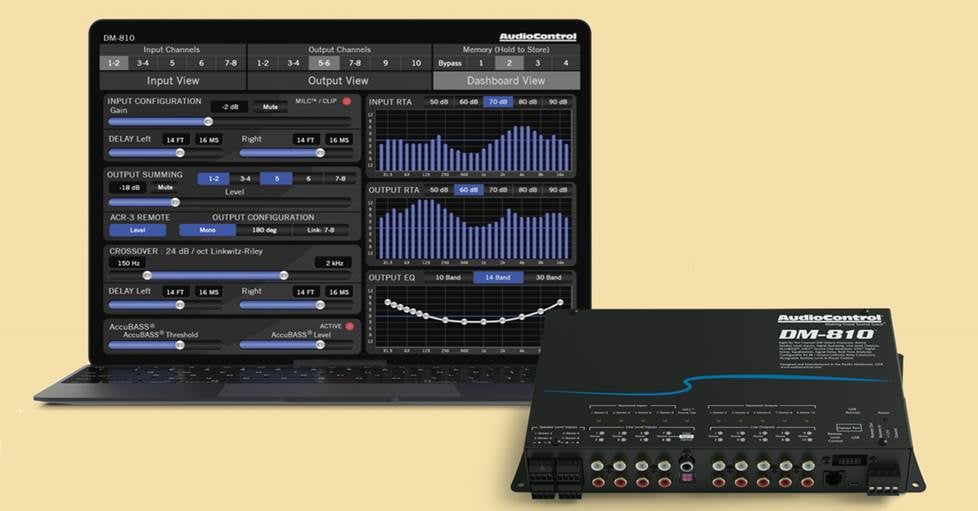Toggle ACR-3 Remote Level button
Viewport: 978px width, 511px height.
point(137,230)
